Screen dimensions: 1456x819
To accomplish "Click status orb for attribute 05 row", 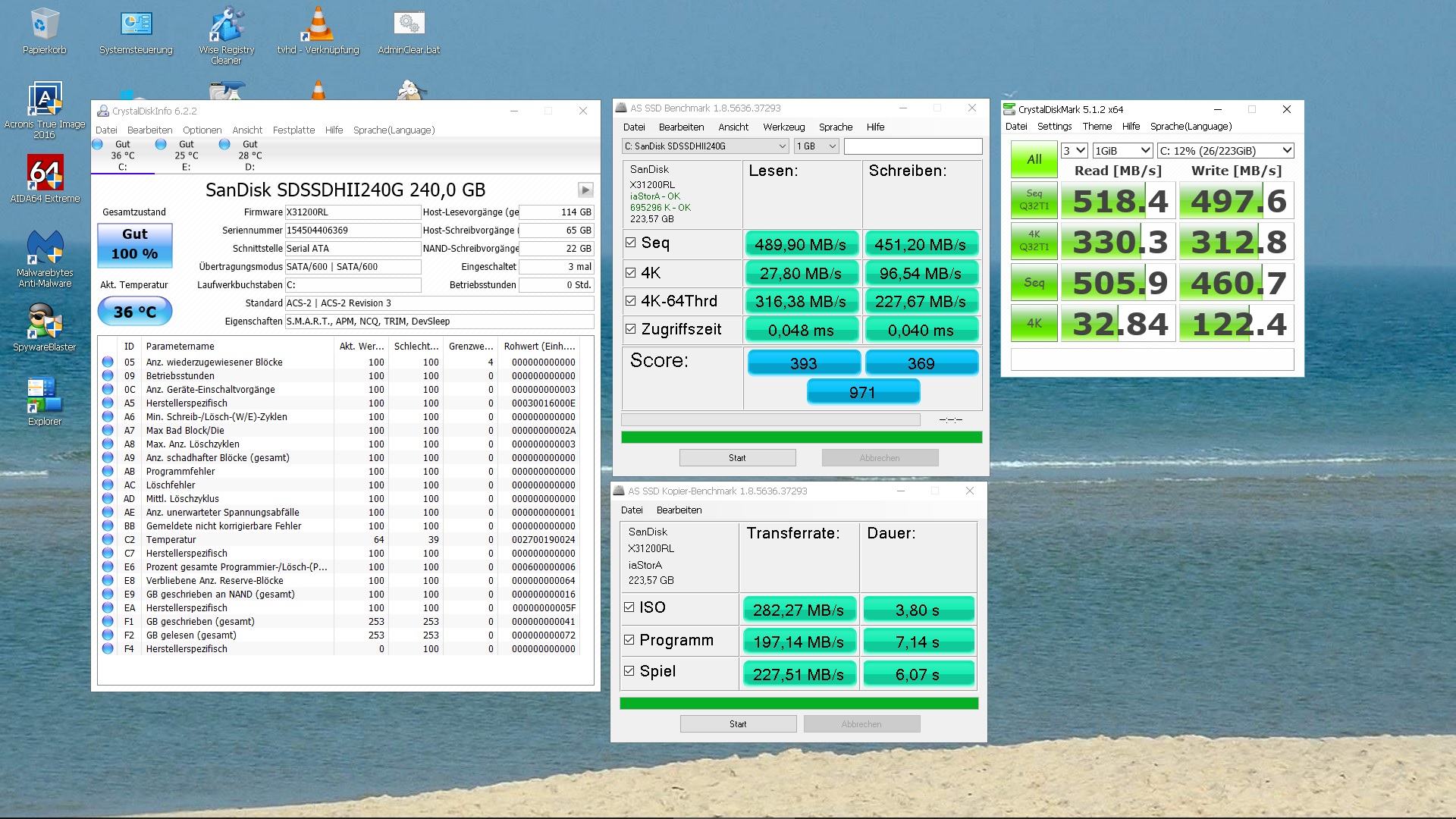I will (108, 362).
